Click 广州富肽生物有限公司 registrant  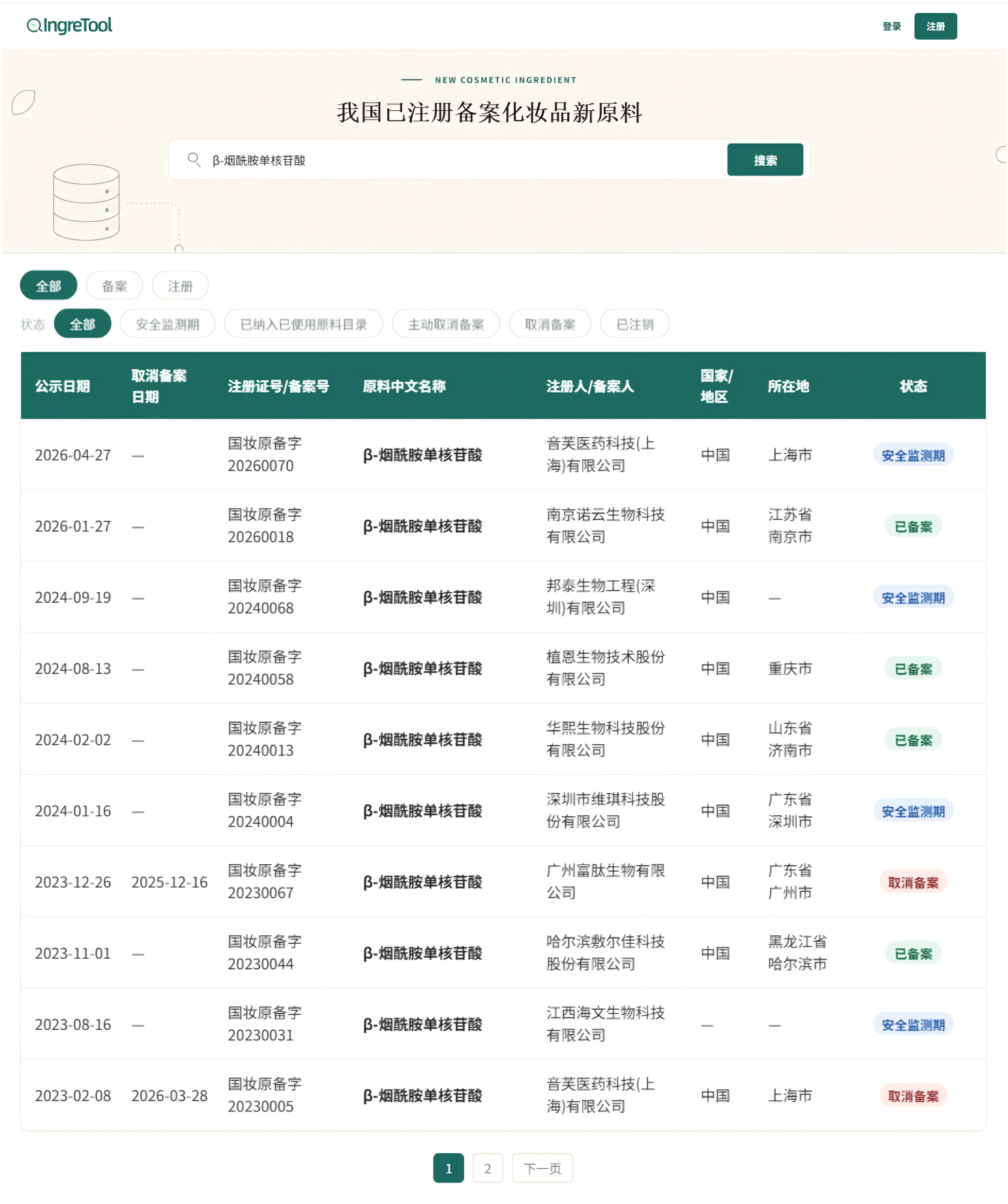tap(606, 881)
